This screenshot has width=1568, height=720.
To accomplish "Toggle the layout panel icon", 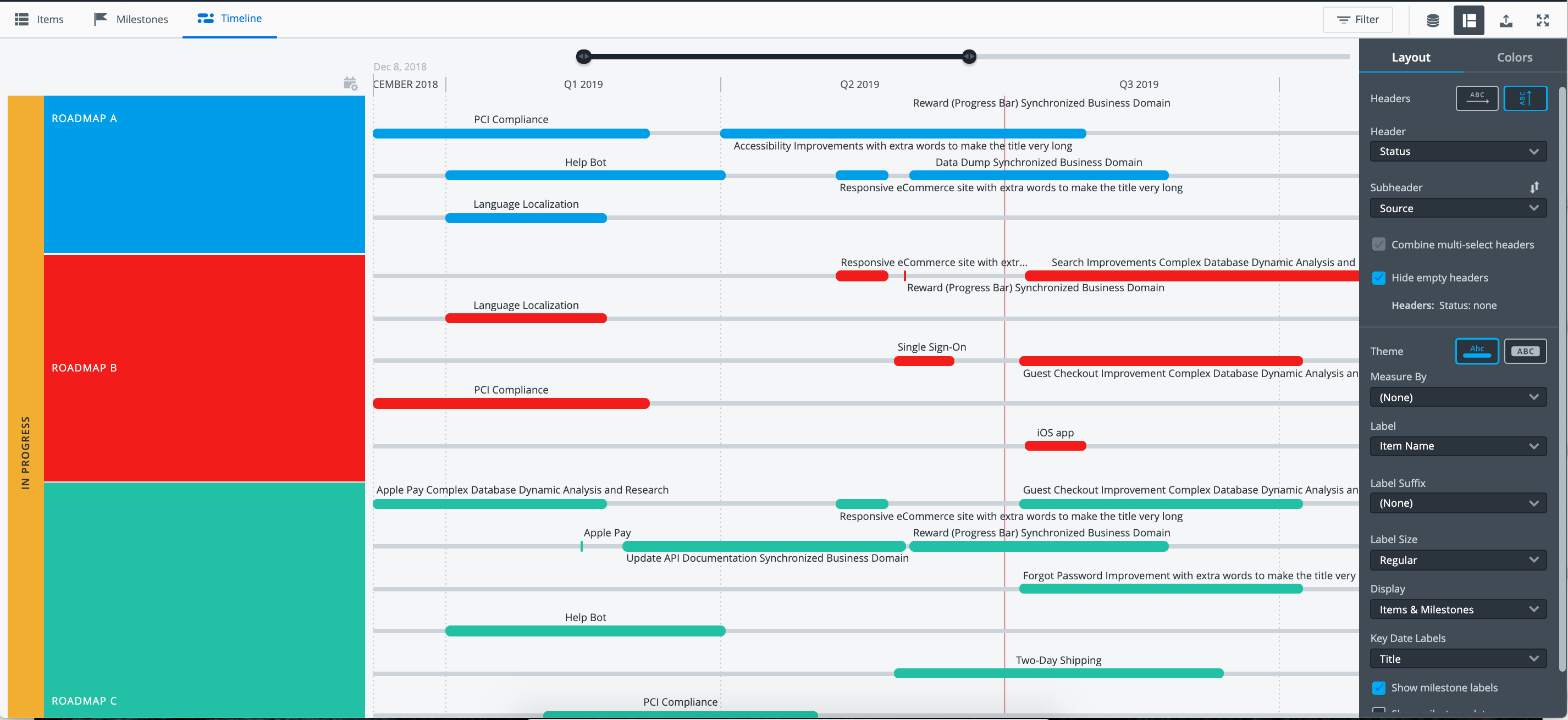I will point(1469,20).
